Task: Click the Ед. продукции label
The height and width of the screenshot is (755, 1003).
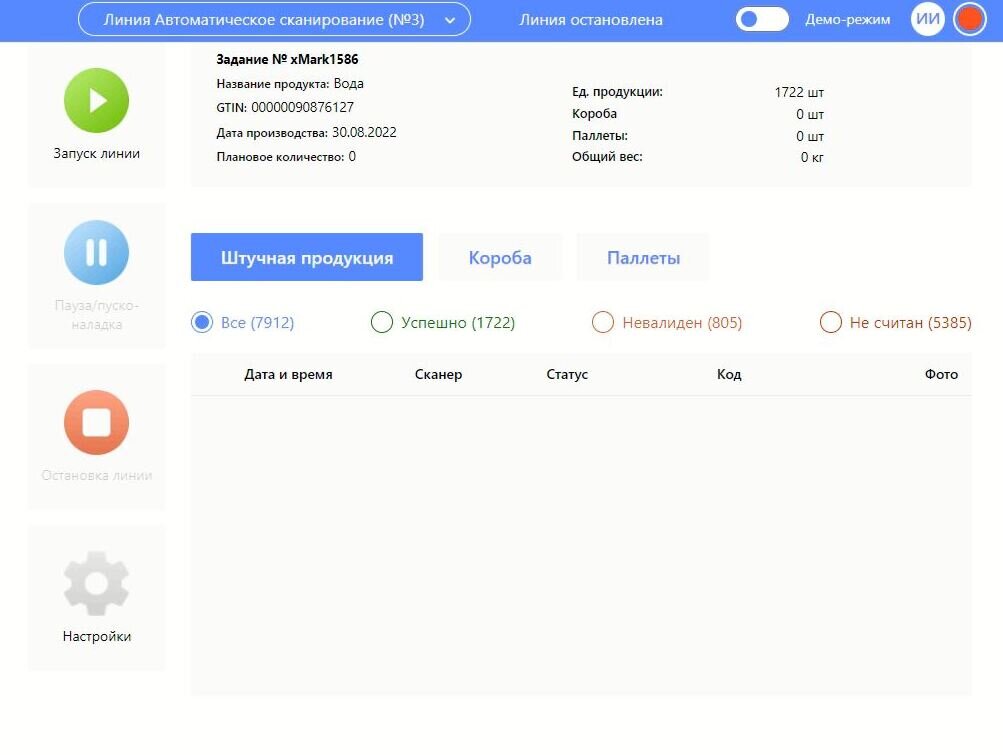Action: click(x=617, y=91)
